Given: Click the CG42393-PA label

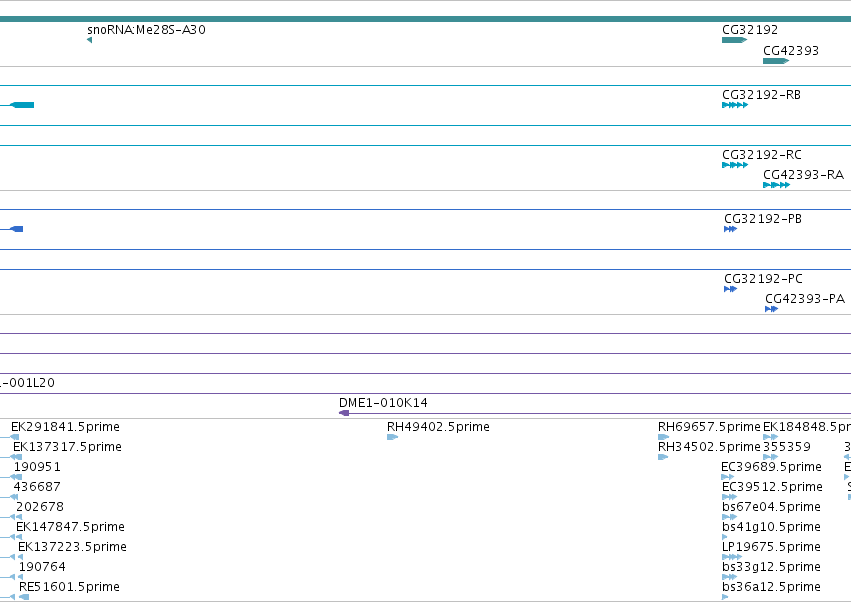Looking at the screenshot, I should coord(805,299).
